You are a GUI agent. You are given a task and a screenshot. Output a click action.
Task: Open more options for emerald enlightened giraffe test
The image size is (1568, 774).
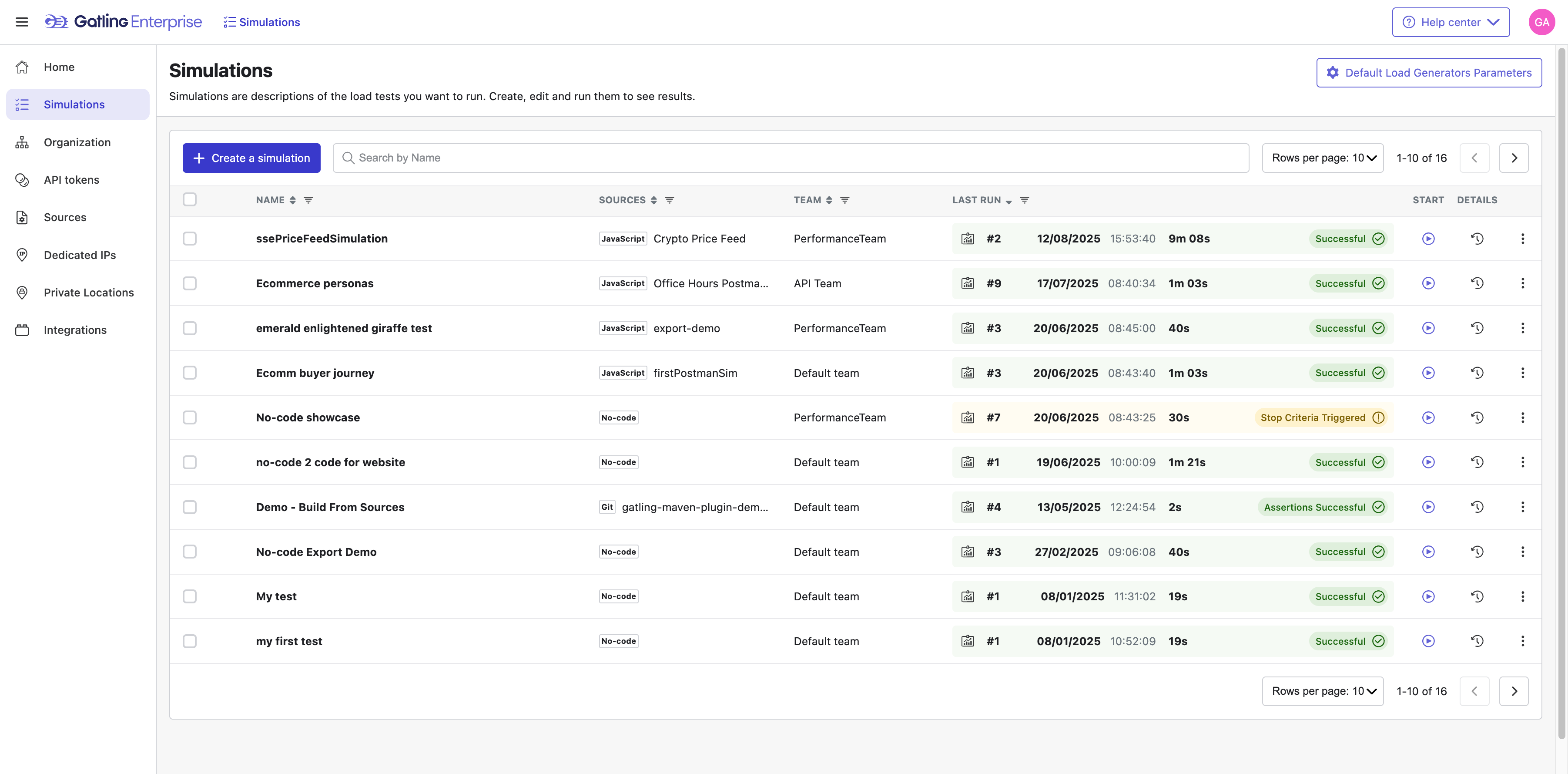click(x=1523, y=328)
